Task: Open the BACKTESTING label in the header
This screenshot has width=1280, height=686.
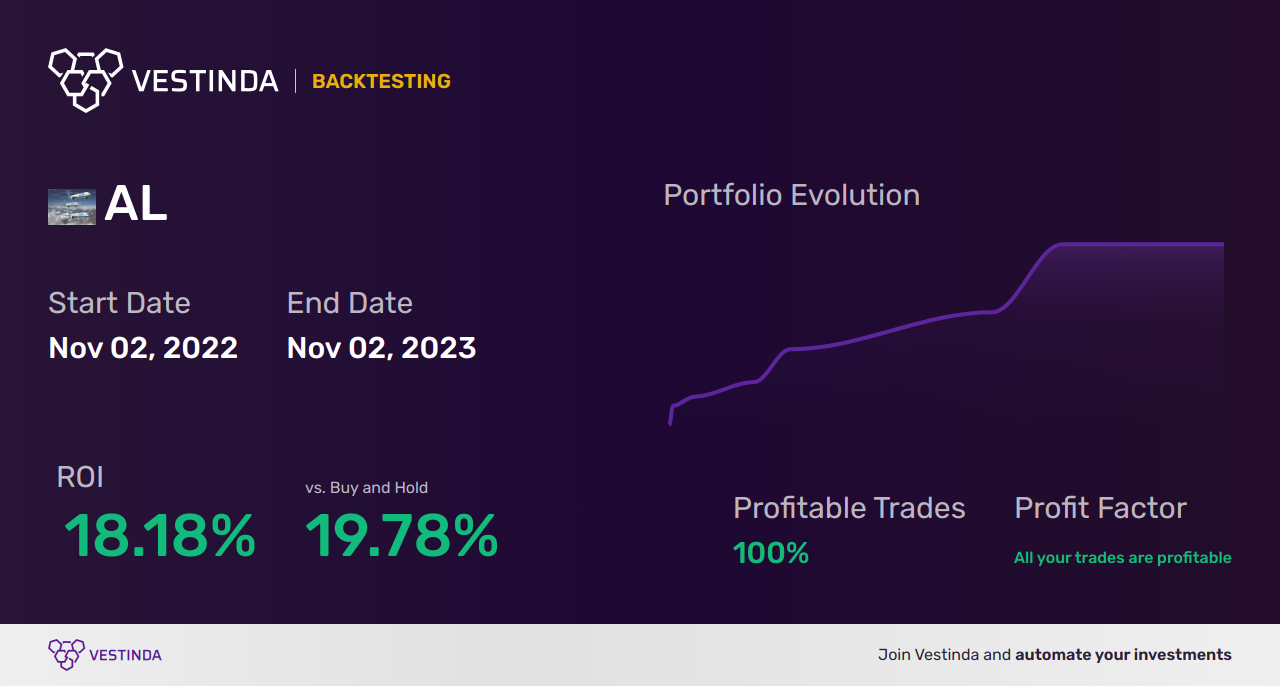Action: [x=381, y=81]
